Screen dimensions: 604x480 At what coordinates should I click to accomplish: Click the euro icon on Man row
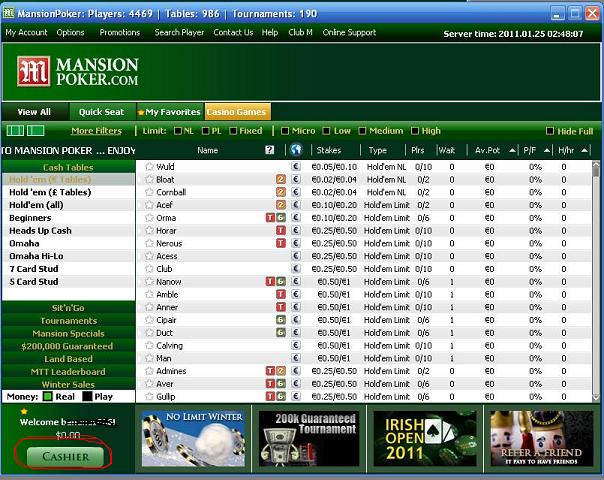tap(295, 358)
